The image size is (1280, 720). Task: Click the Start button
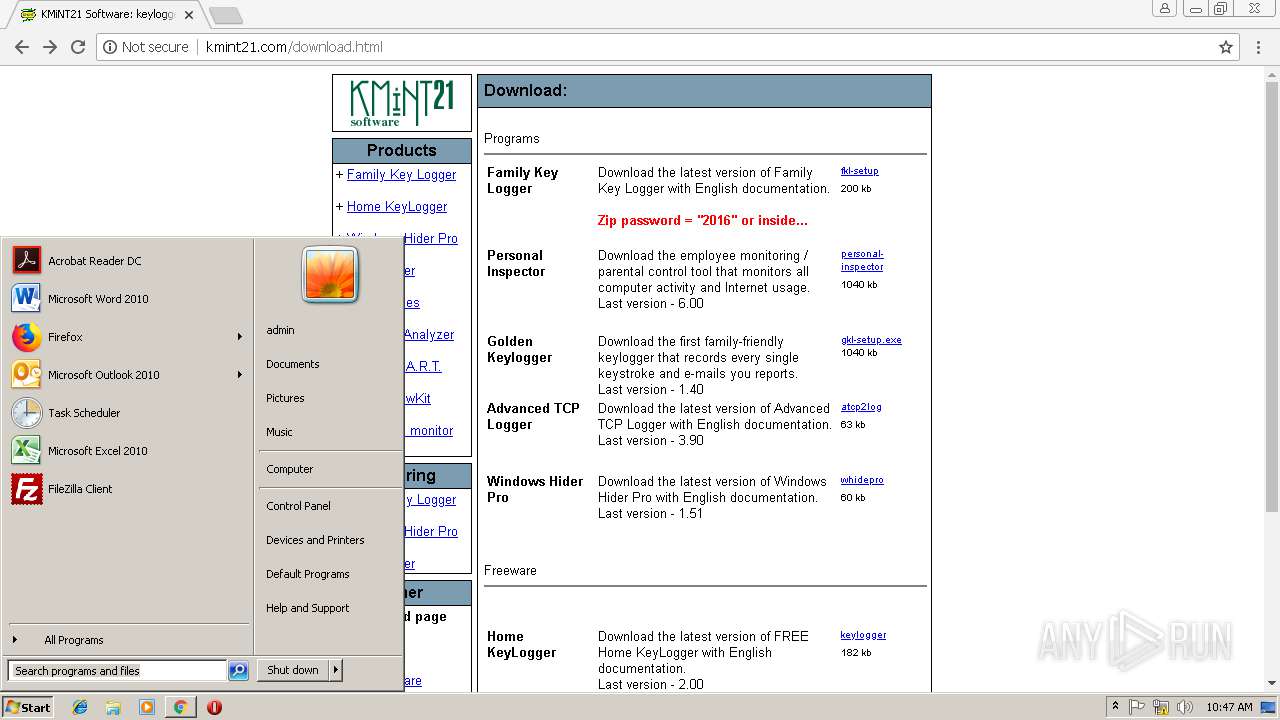point(28,707)
